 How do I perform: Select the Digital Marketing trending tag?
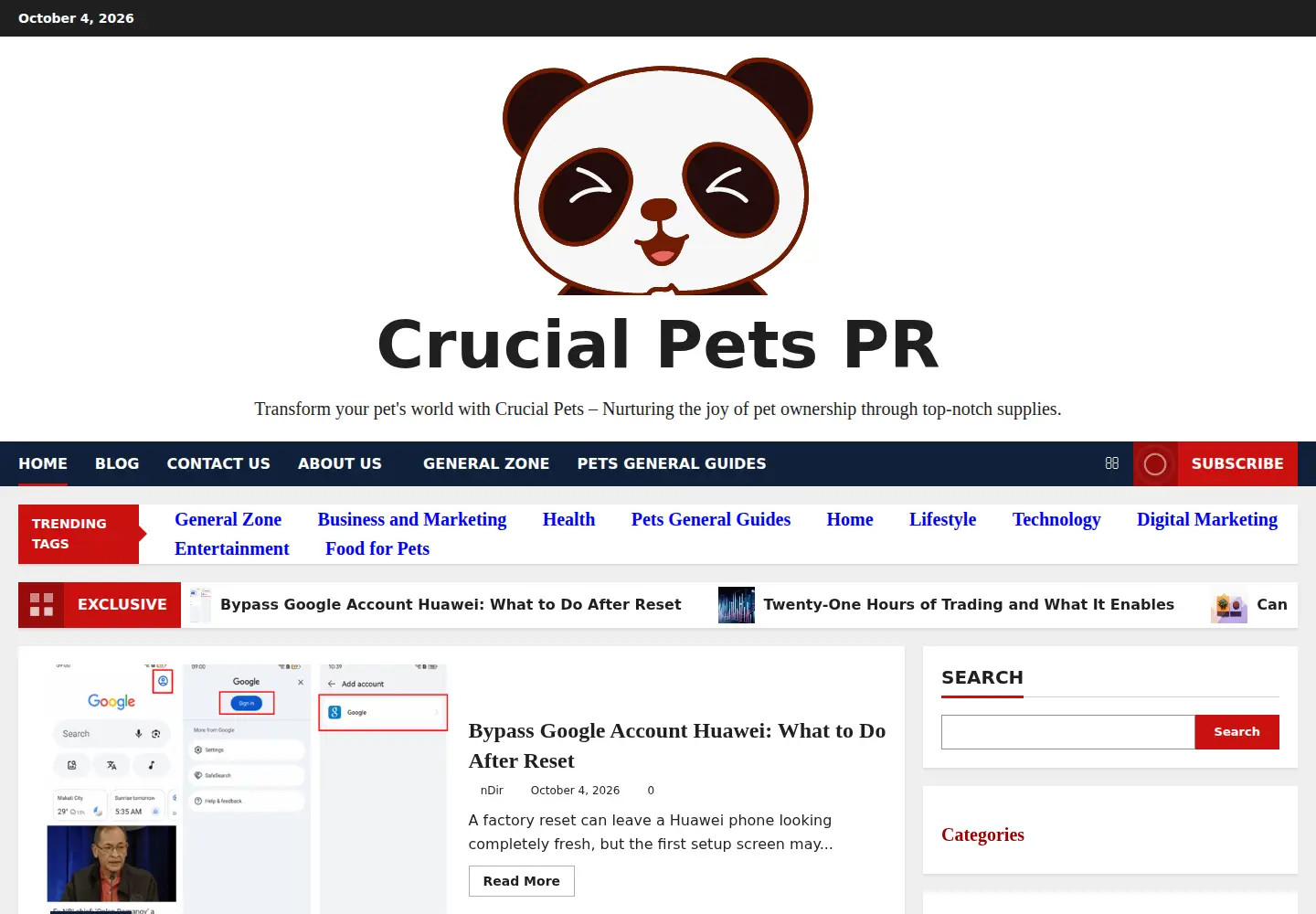click(x=1207, y=519)
